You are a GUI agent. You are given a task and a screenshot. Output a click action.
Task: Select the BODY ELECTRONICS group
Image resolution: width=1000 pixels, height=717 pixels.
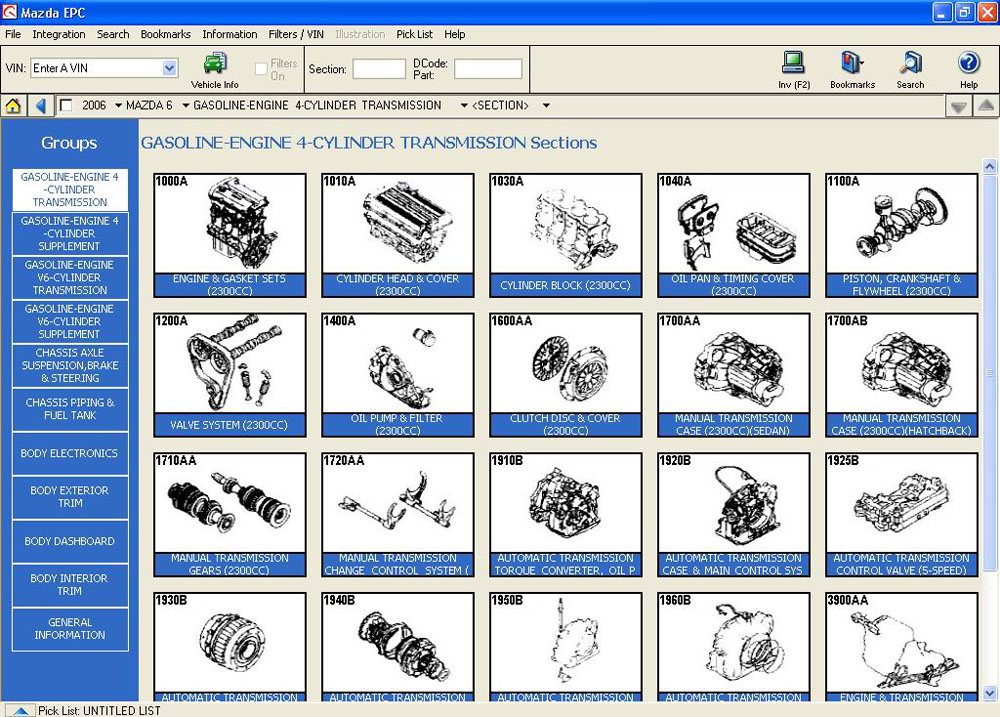click(x=69, y=454)
